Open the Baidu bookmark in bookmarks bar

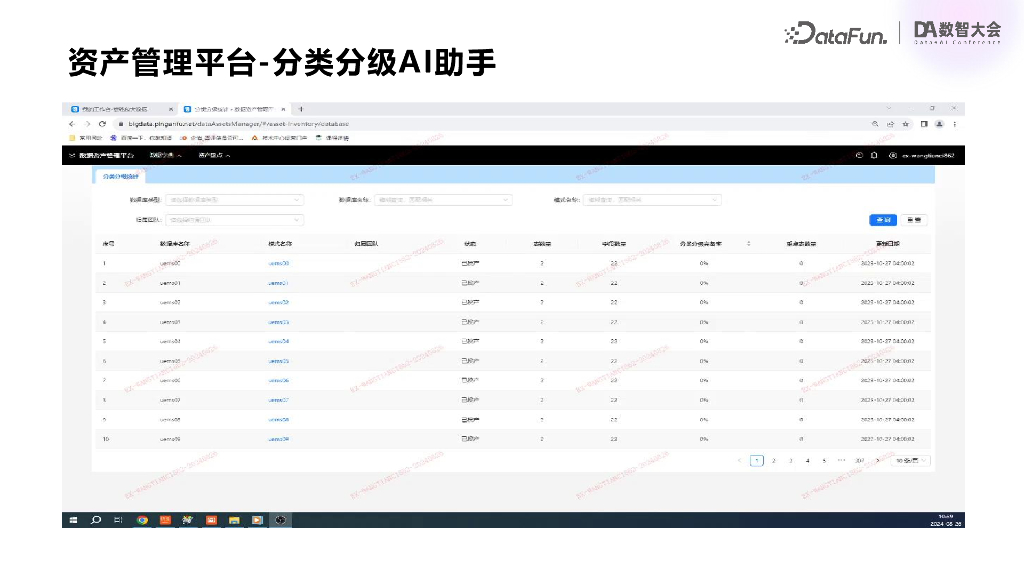(x=141, y=138)
